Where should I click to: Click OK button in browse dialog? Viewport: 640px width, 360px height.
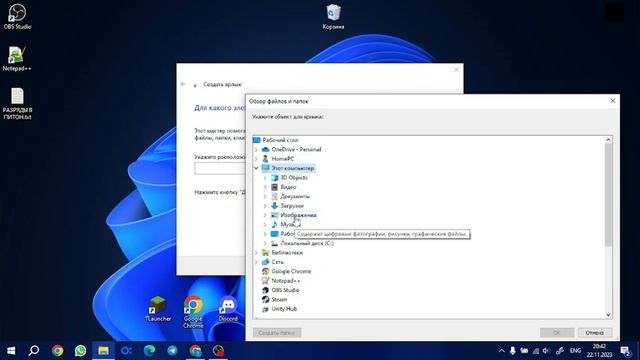557,333
